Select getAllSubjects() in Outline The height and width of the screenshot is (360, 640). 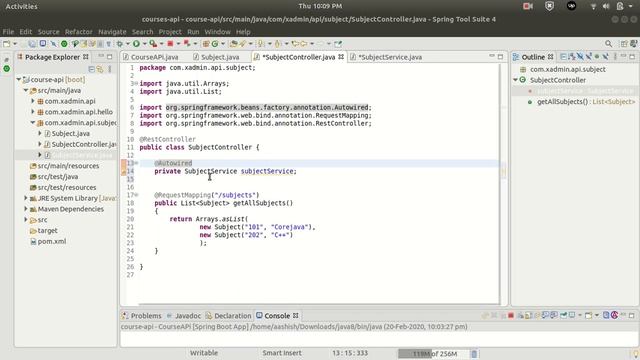586,102
